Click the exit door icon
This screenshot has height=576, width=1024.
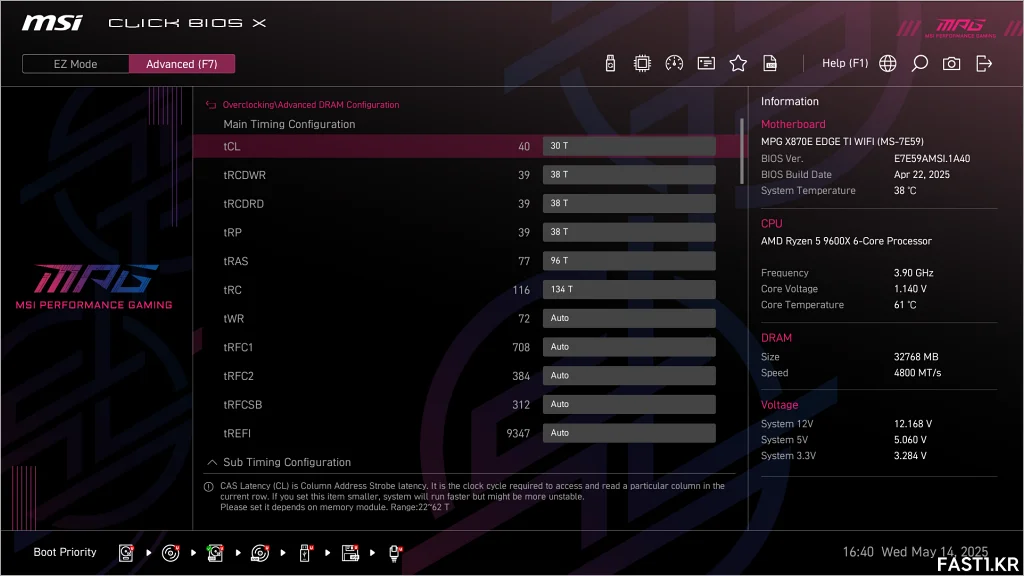[x=984, y=63]
